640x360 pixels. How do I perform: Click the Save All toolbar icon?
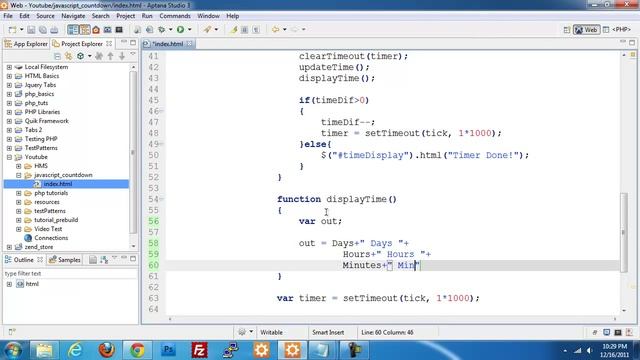[x=42, y=30]
